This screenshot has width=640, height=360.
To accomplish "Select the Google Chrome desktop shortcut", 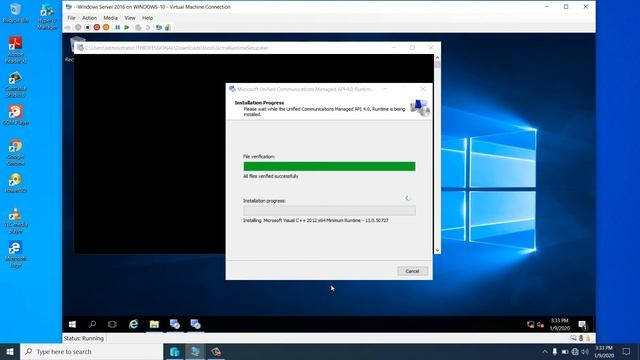I will coord(16,152).
